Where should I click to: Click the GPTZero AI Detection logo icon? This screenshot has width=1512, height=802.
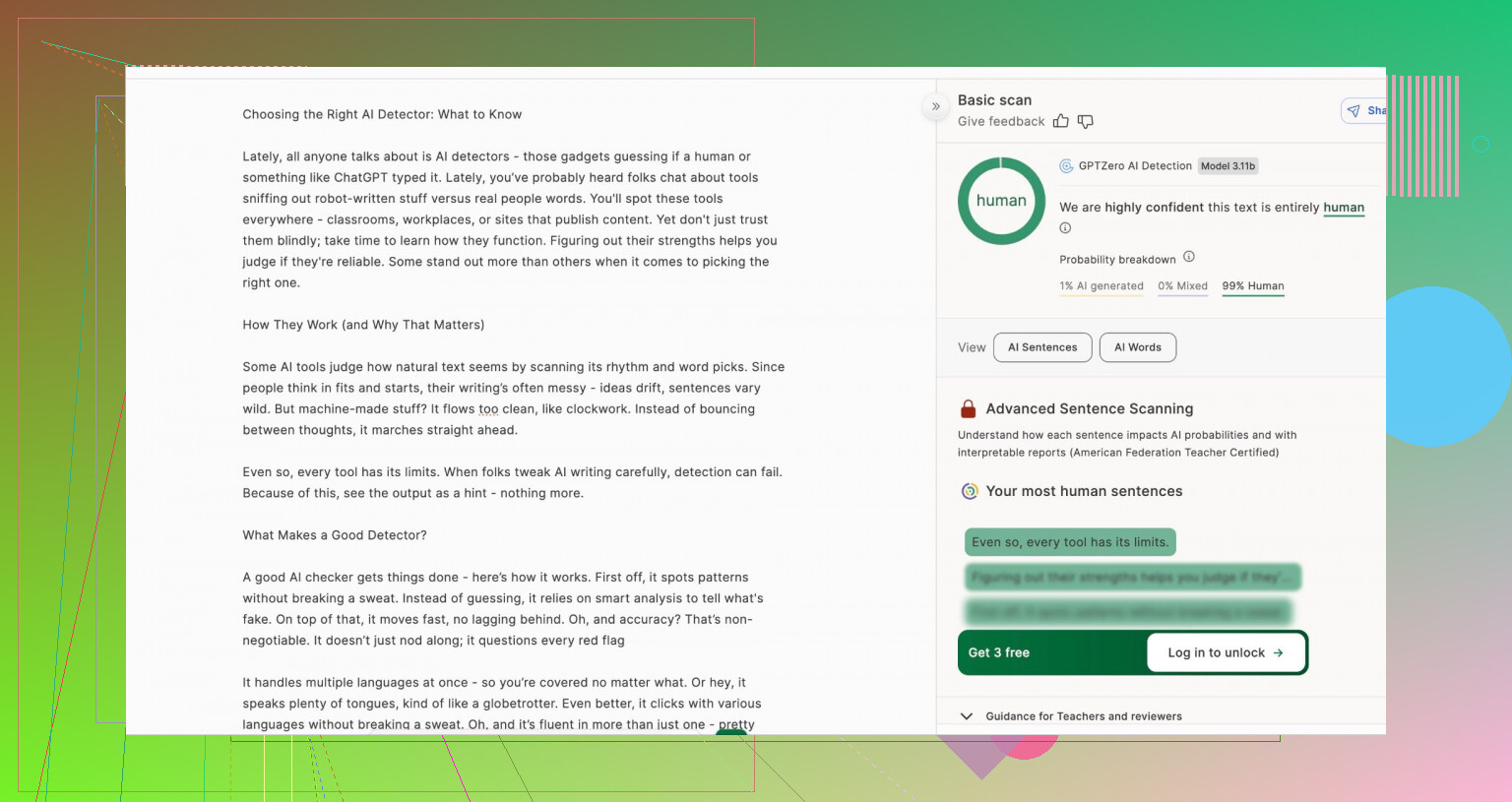point(1066,166)
